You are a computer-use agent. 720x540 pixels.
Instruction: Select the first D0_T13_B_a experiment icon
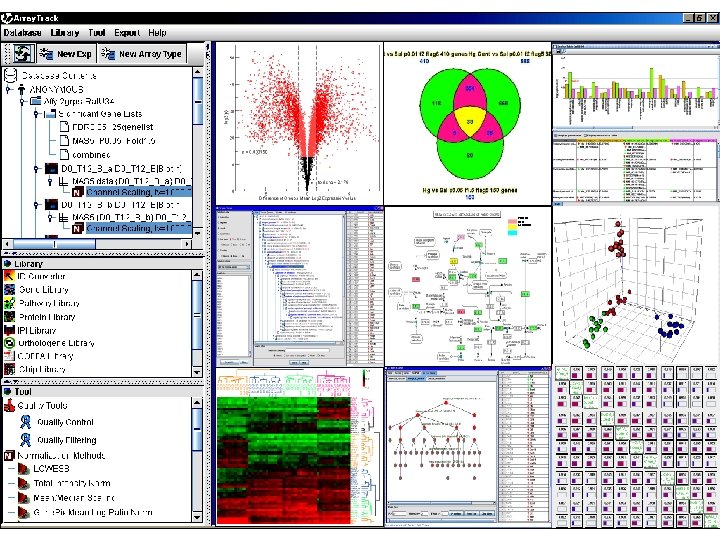click(x=51, y=169)
